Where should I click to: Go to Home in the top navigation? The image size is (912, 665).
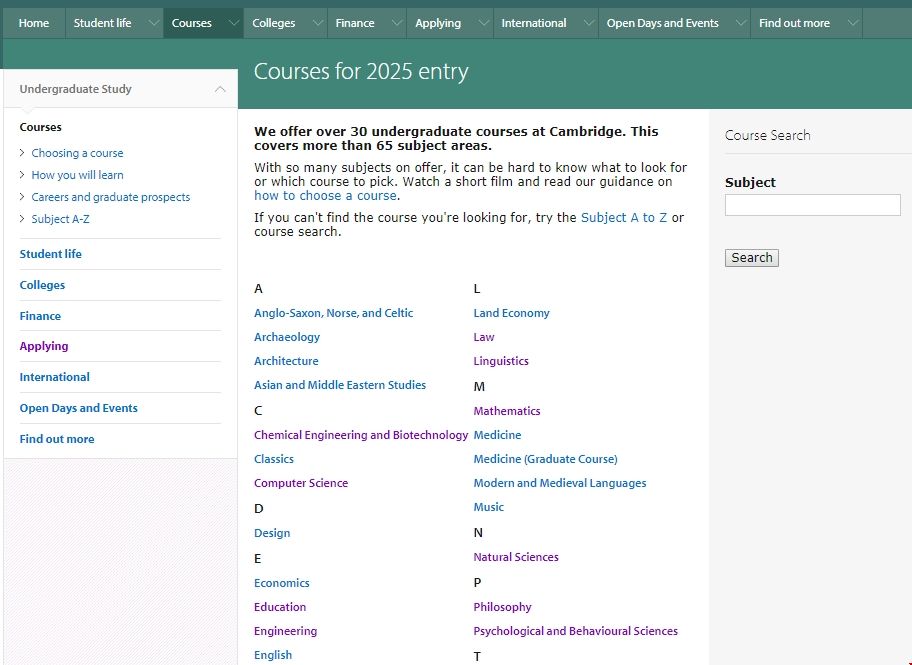click(34, 23)
